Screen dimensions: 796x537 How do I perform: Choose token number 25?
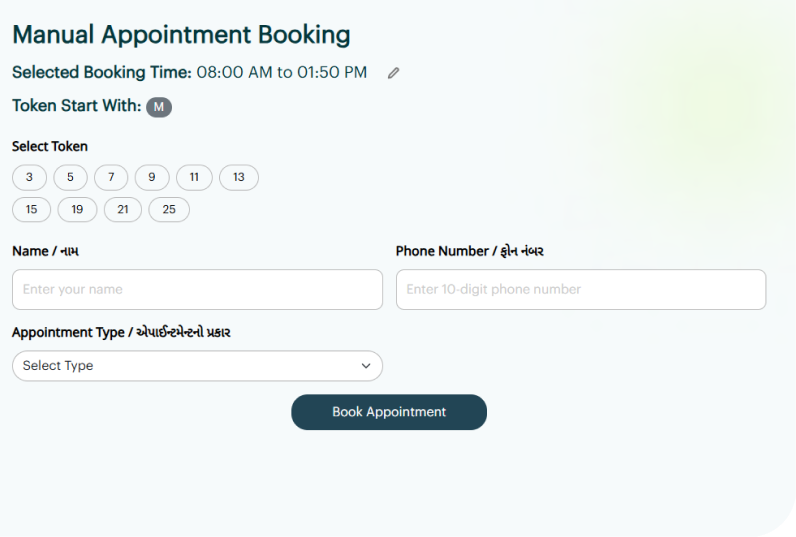click(x=169, y=210)
